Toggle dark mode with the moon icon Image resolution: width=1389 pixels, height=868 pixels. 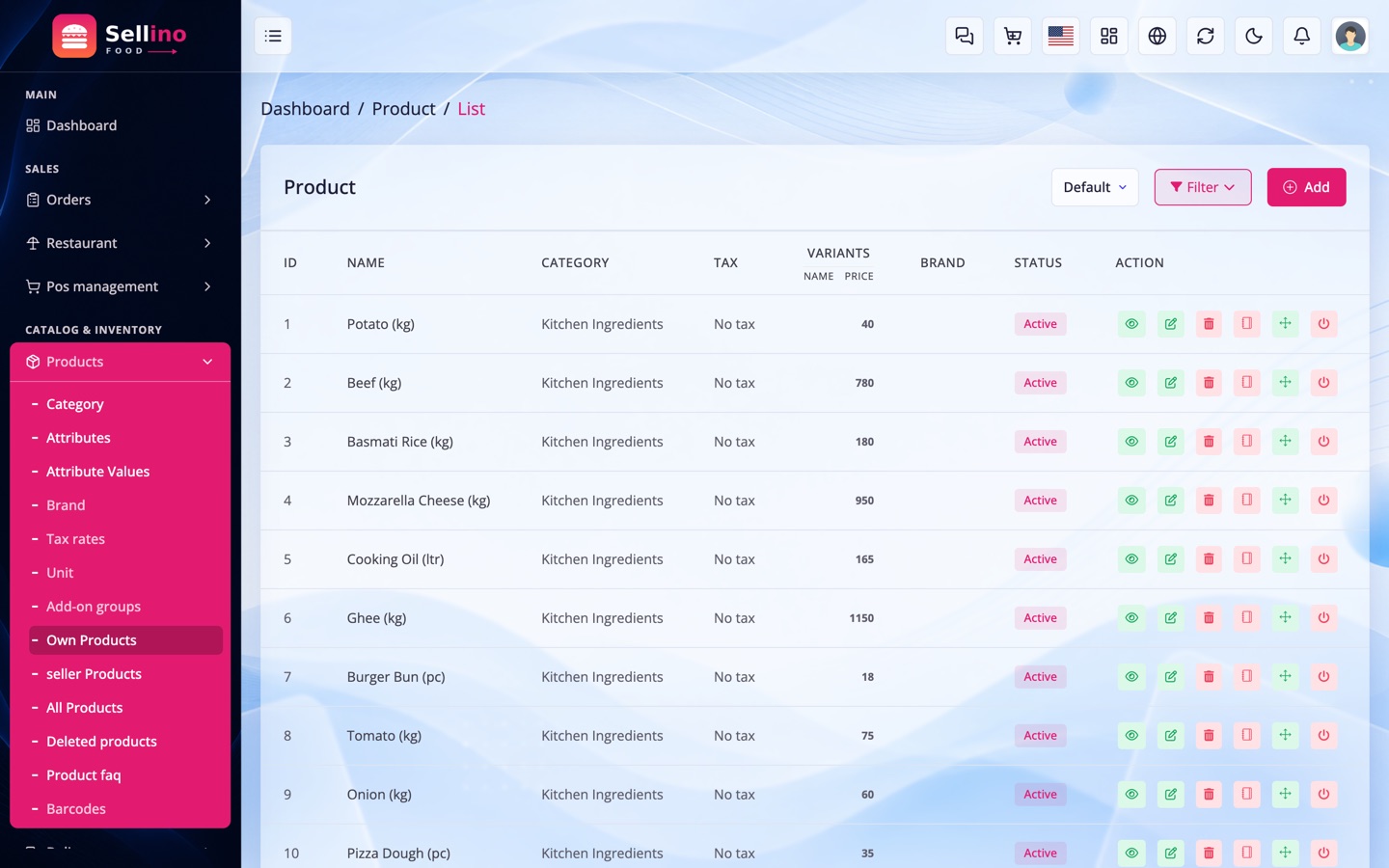click(x=1254, y=37)
